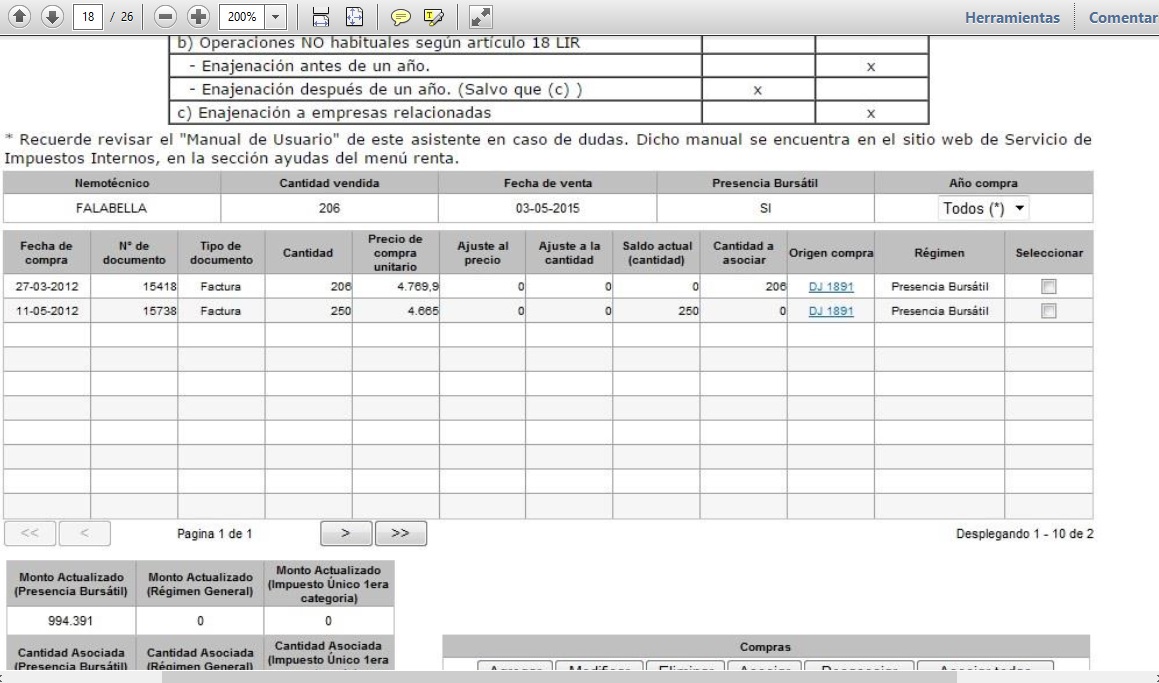Click the Saldo actual value 250
Screen dimensions: 1159x683
click(x=657, y=310)
